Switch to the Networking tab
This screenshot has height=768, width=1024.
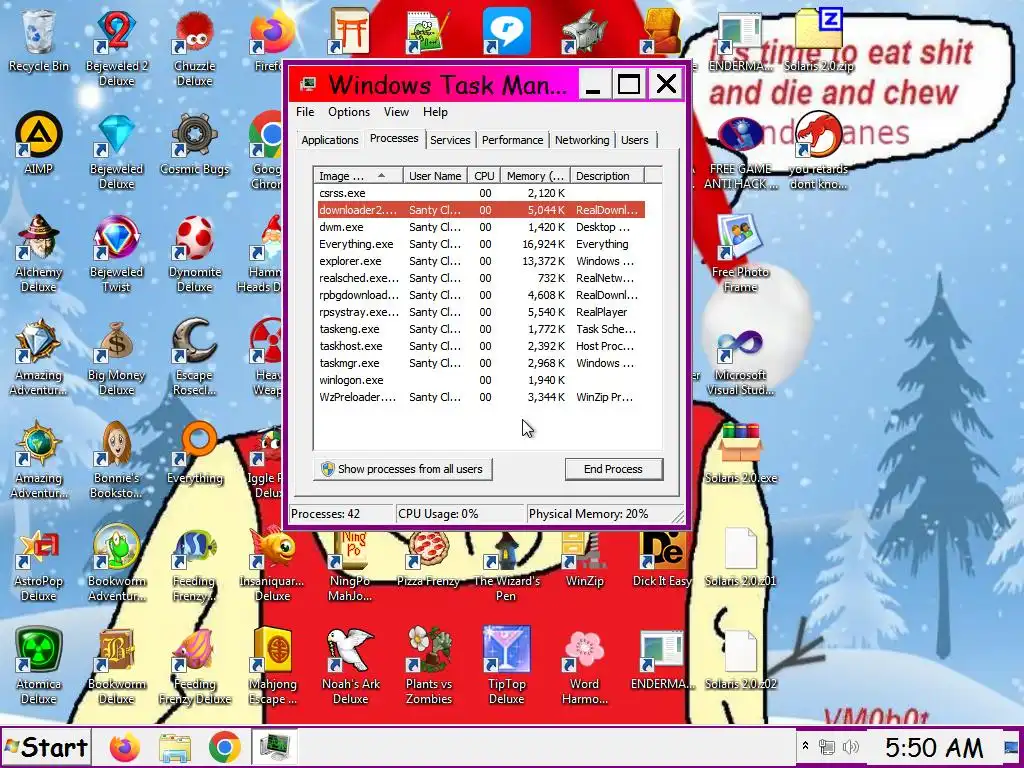click(x=582, y=140)
